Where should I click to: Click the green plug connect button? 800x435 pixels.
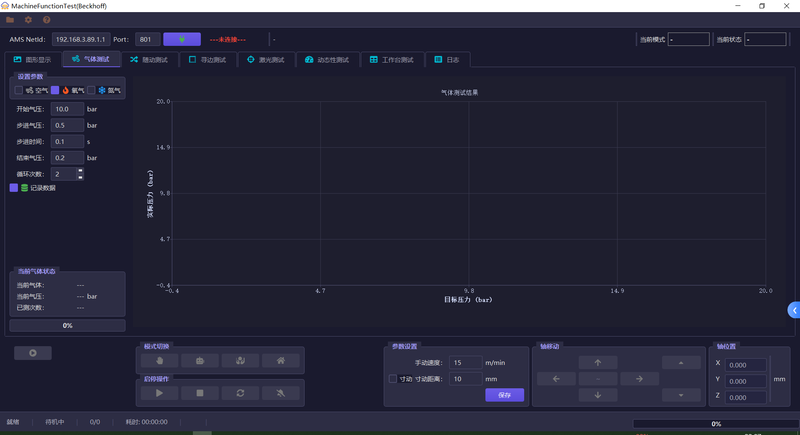point(182,39)
